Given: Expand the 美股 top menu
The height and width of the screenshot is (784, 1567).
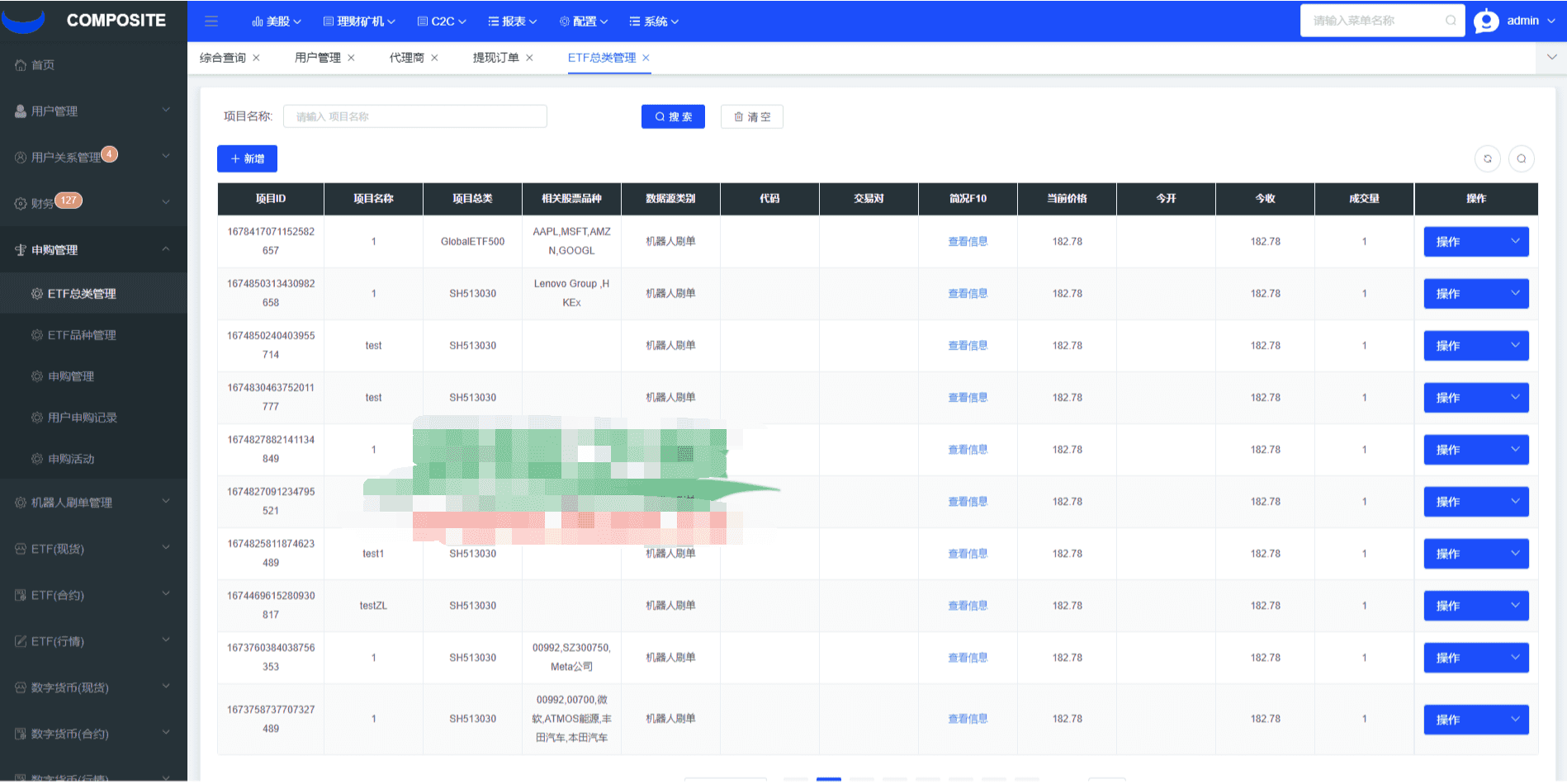Looking at the screenshot, I should (277, 21).
